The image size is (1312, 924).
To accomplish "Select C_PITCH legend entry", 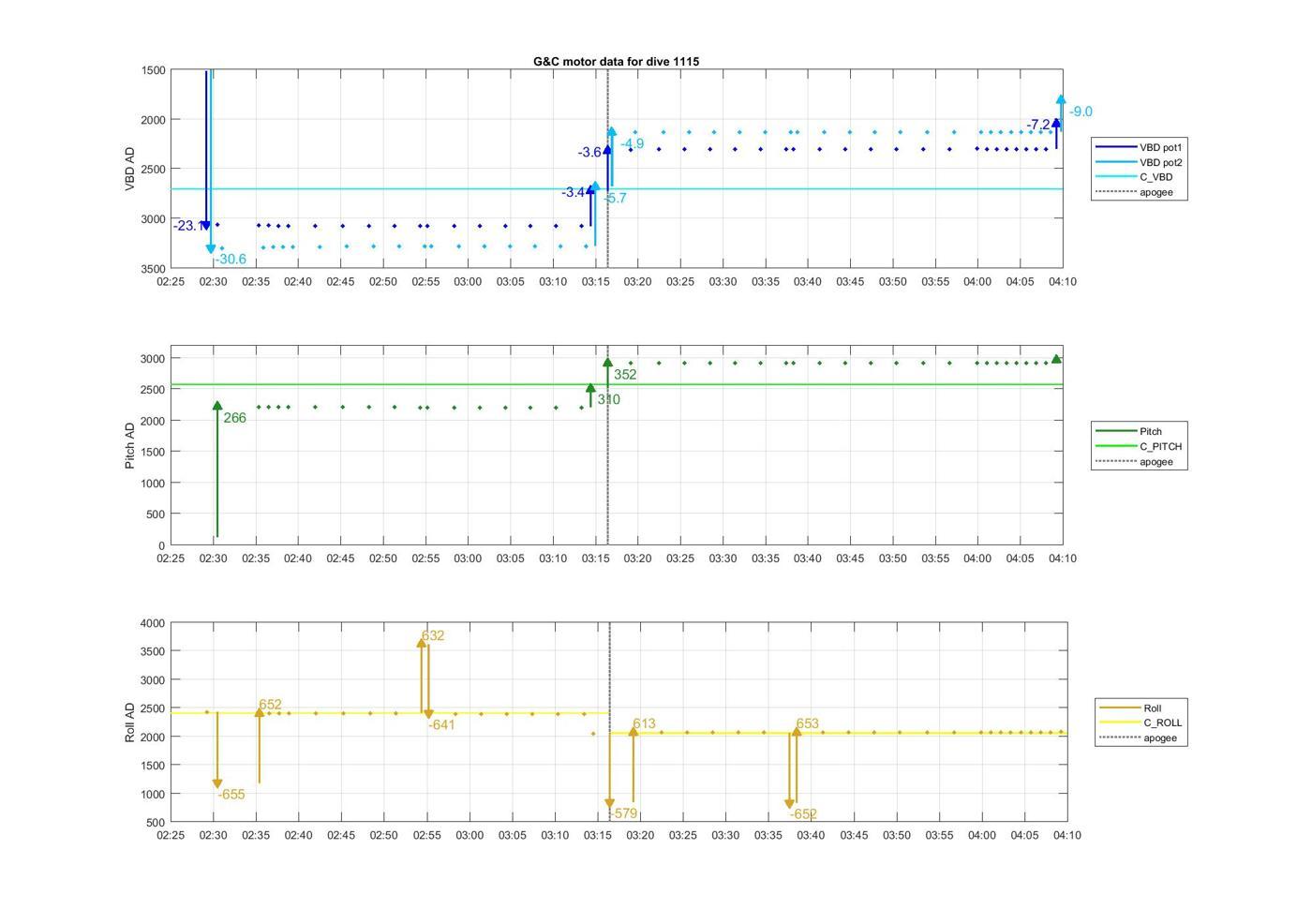I will point(1140,446).
